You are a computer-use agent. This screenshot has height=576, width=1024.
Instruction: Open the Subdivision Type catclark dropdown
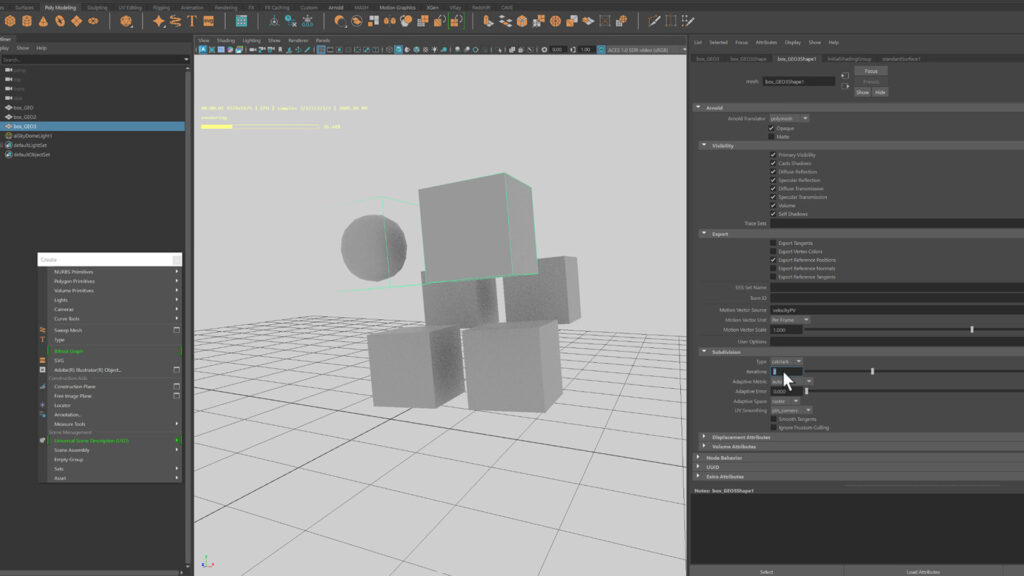point(795,361)
